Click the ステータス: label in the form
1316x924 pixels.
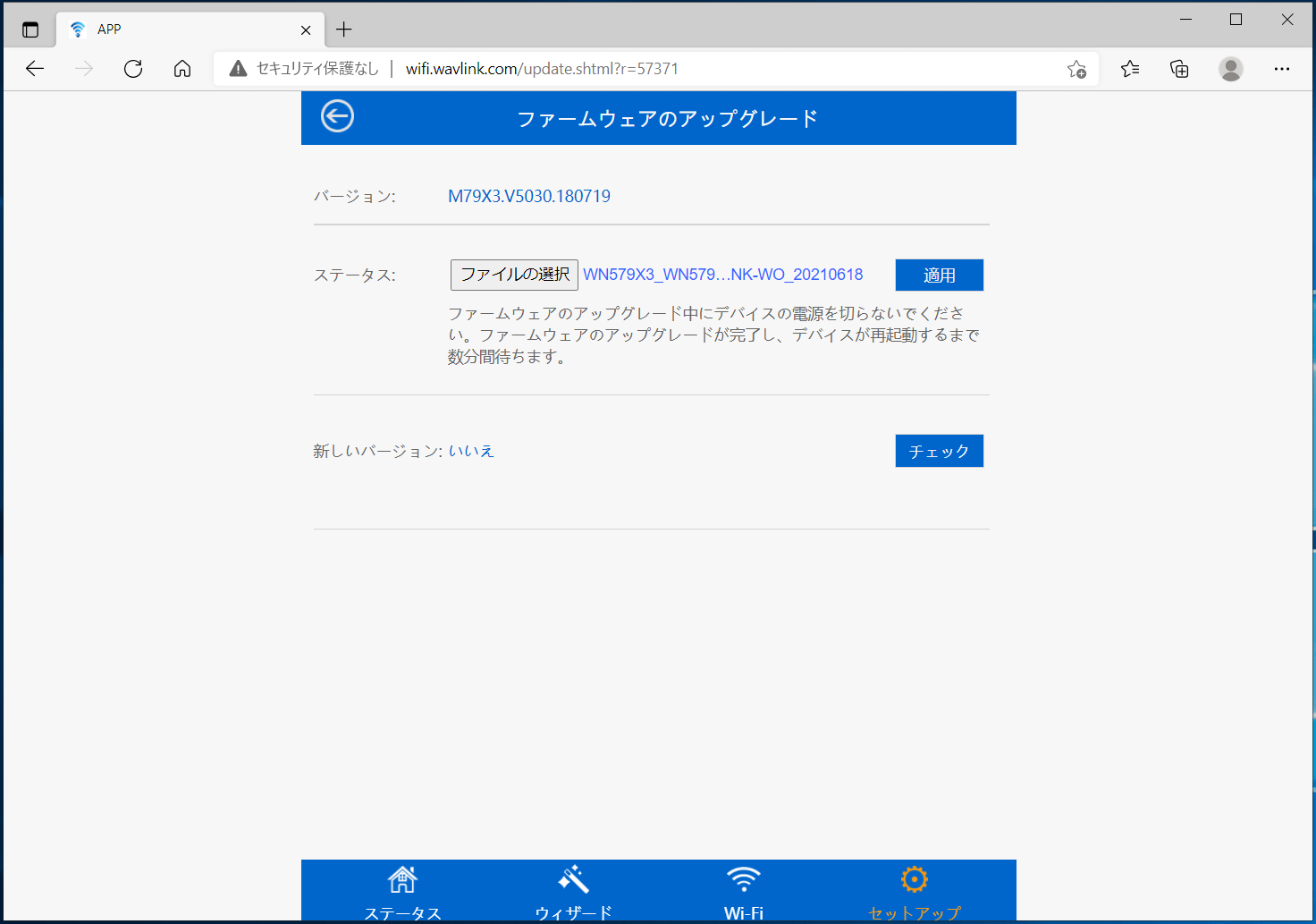pyautogui.click(x=354, y=275)
